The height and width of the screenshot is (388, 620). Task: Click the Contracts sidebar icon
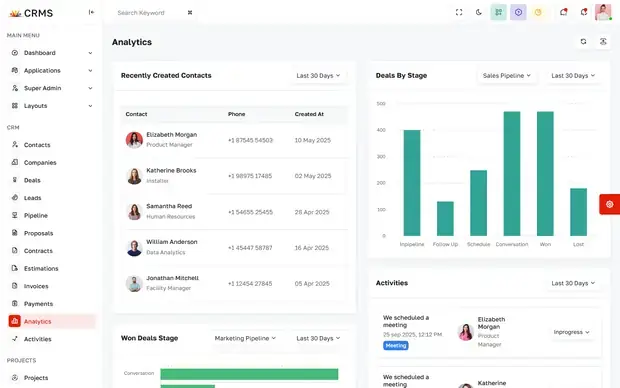15,250
